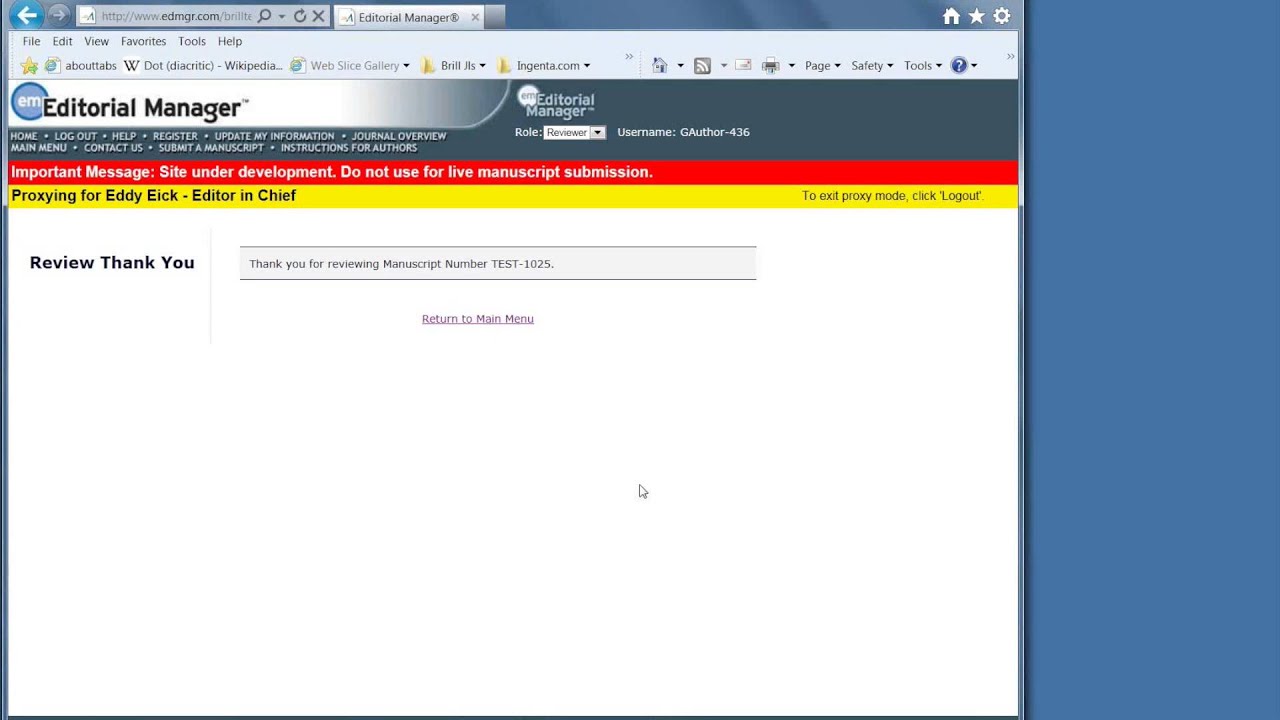Open Favorites star icon at top right

[977, 16]
